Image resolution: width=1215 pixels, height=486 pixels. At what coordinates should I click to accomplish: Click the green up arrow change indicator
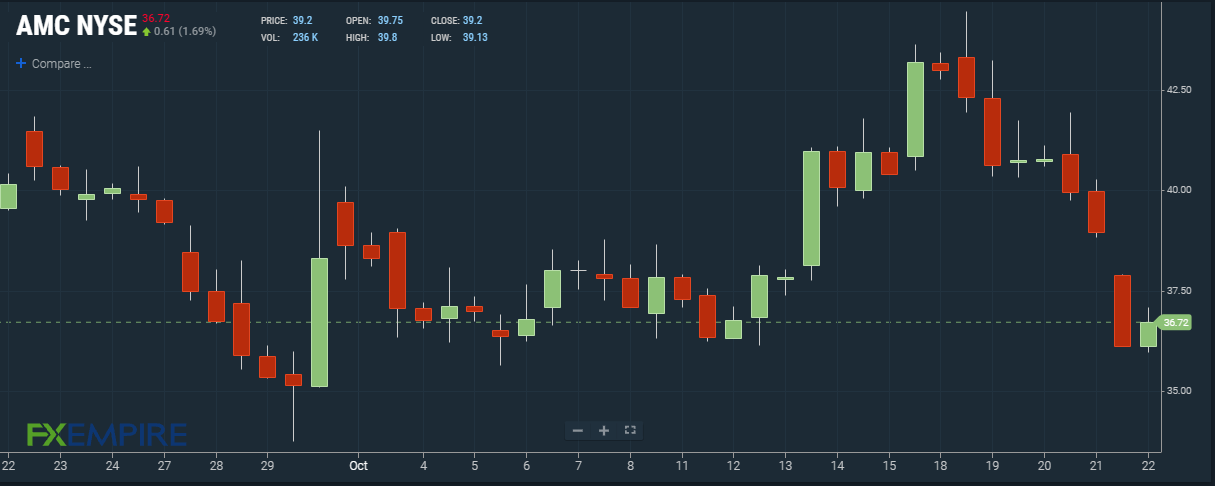[146, 32]
